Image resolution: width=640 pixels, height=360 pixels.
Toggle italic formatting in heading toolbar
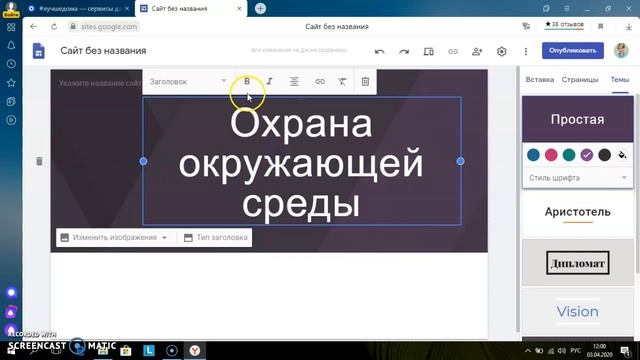coord(269,82)
